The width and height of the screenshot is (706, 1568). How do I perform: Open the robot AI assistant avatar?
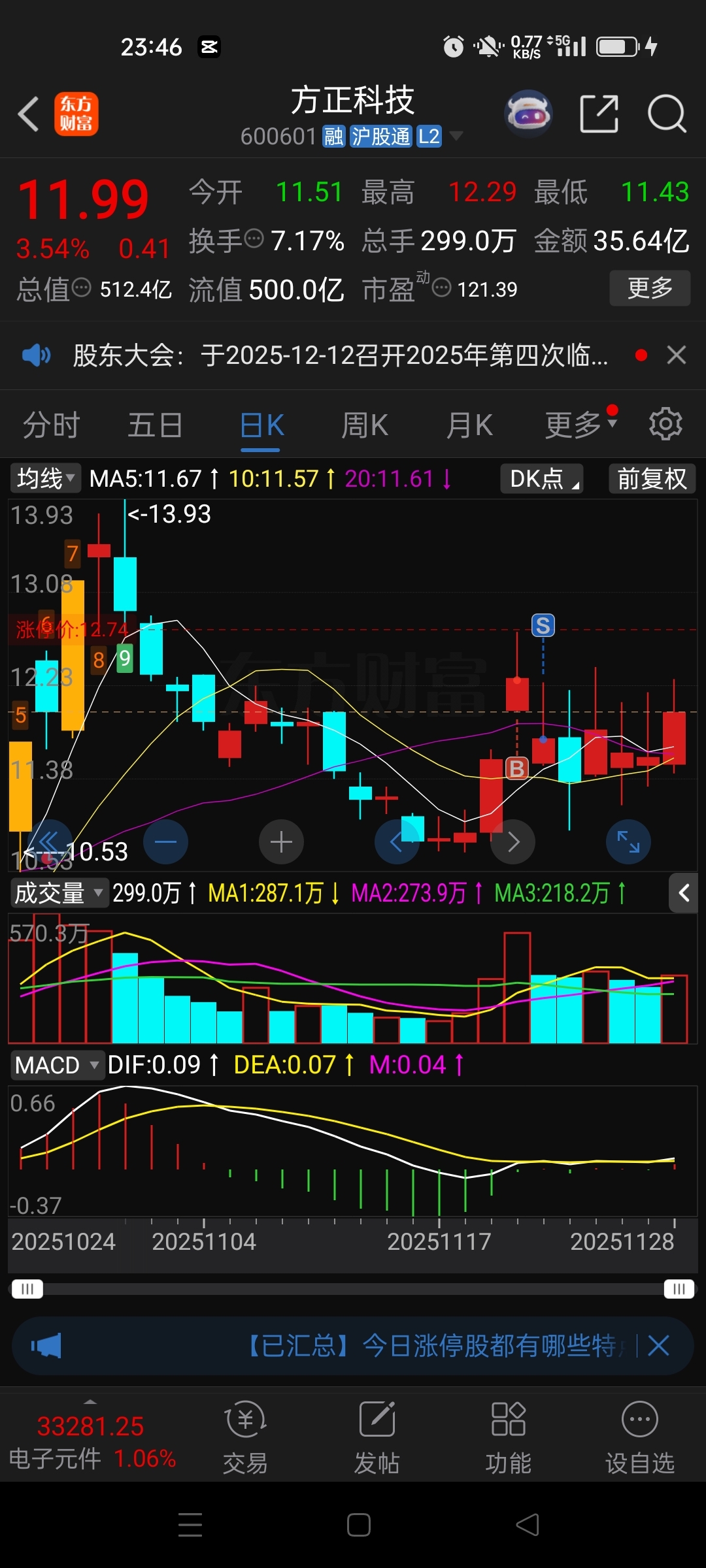point(529,114)
